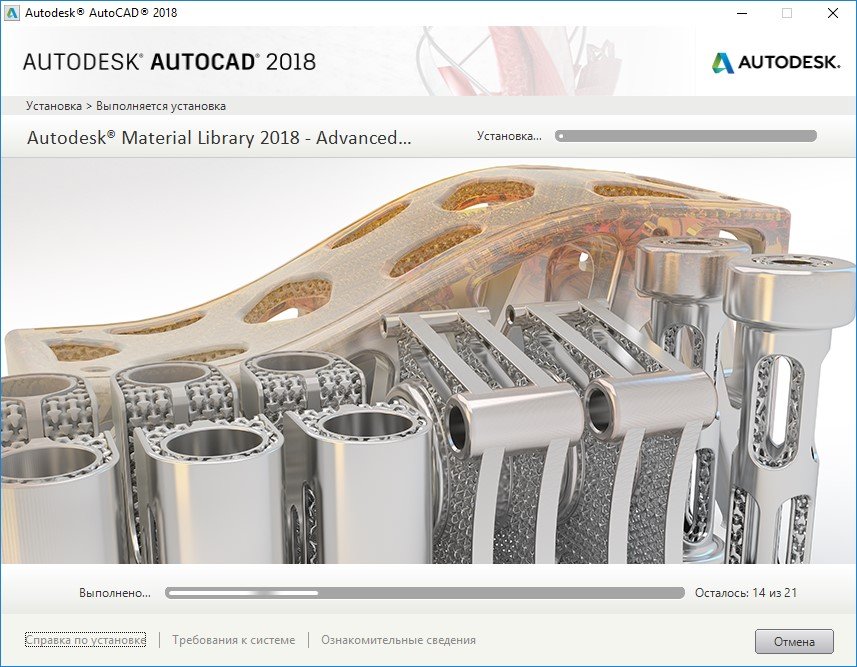The image size is (857, 667).
Task: Click the text 'Осталось: 14 из 21'
Action: 746,593
